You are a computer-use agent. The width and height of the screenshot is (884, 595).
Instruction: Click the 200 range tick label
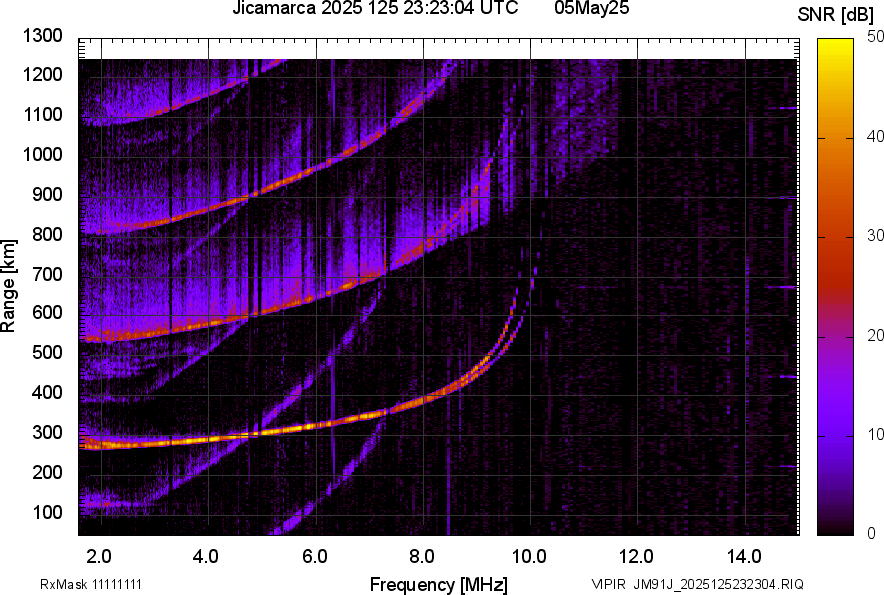(x=47, y=472)
